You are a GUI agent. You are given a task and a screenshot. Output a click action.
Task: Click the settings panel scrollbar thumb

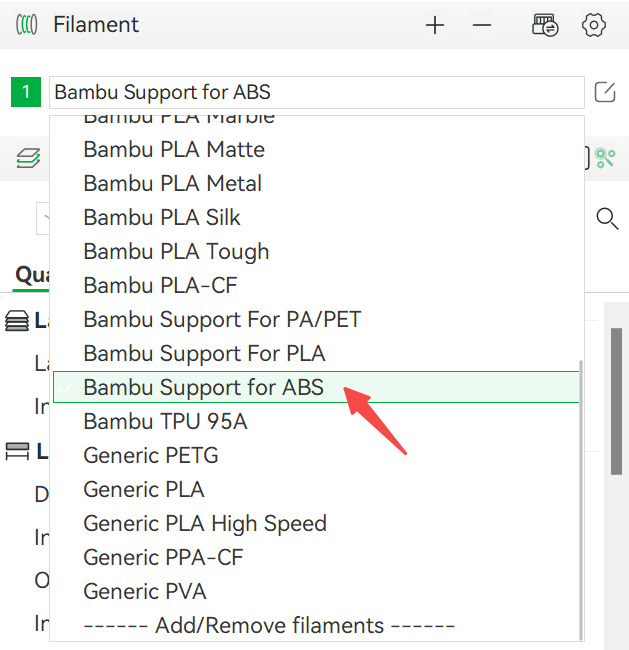(x=617, y=401)
